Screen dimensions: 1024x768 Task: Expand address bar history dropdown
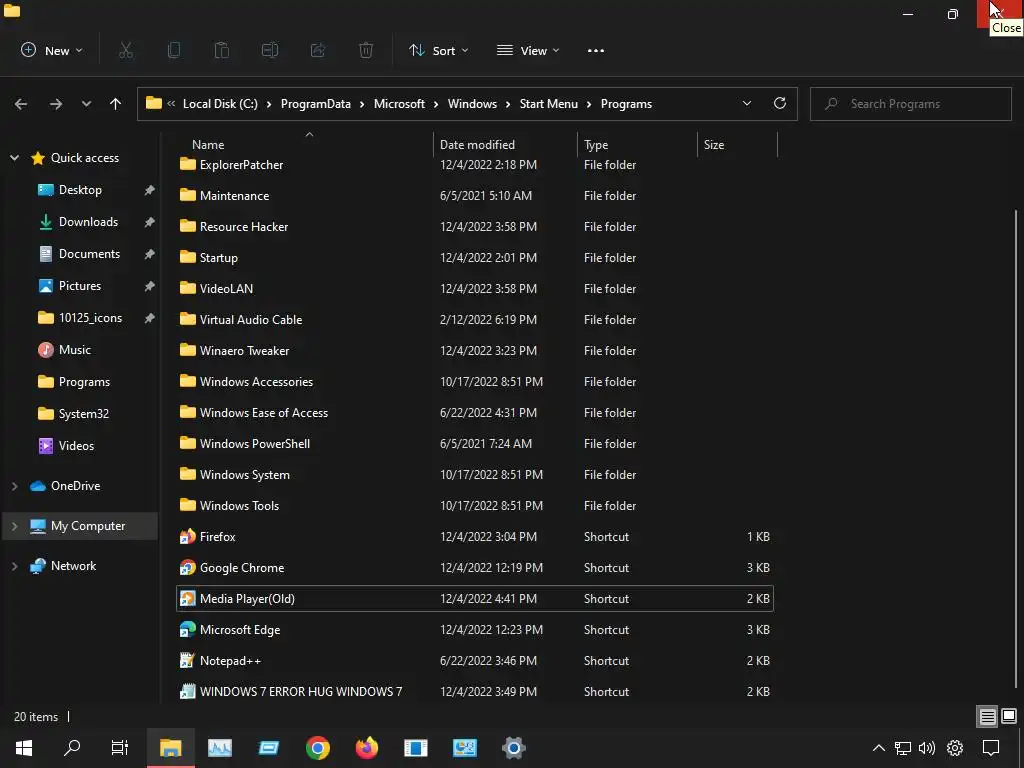746,103
